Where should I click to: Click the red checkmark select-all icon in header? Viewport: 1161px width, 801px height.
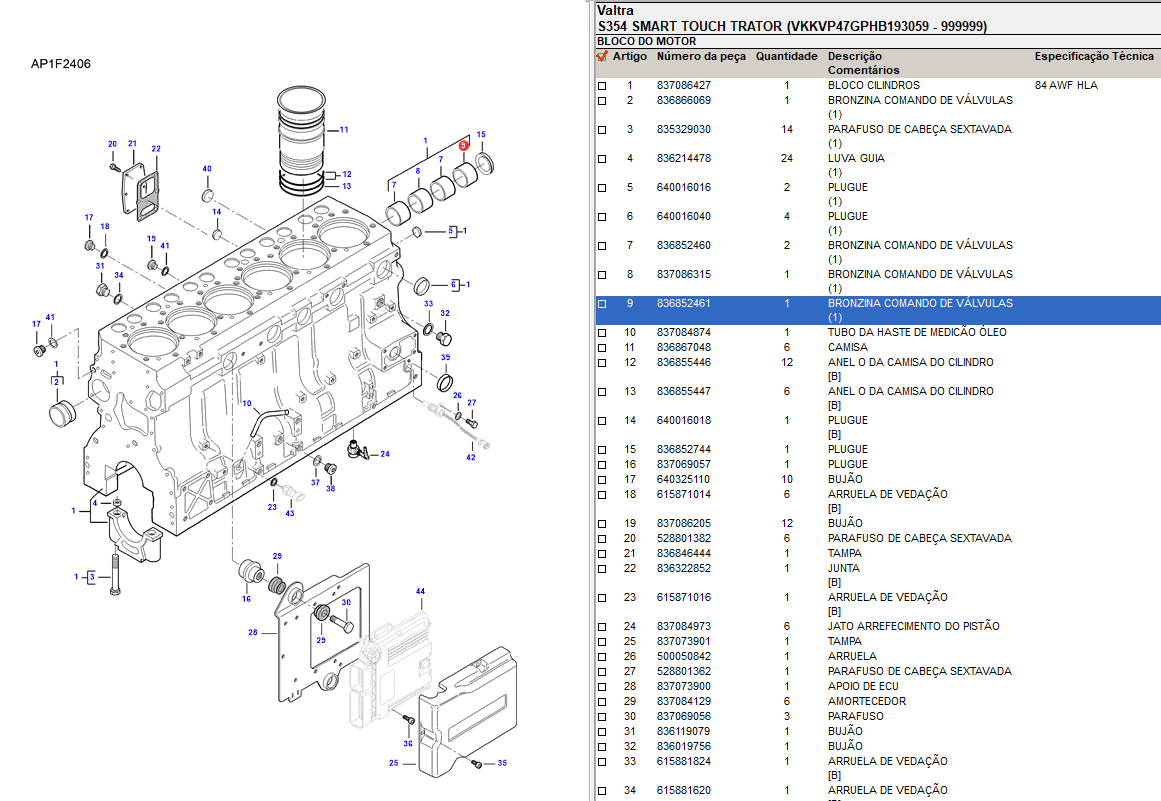[x=602, y=57]
